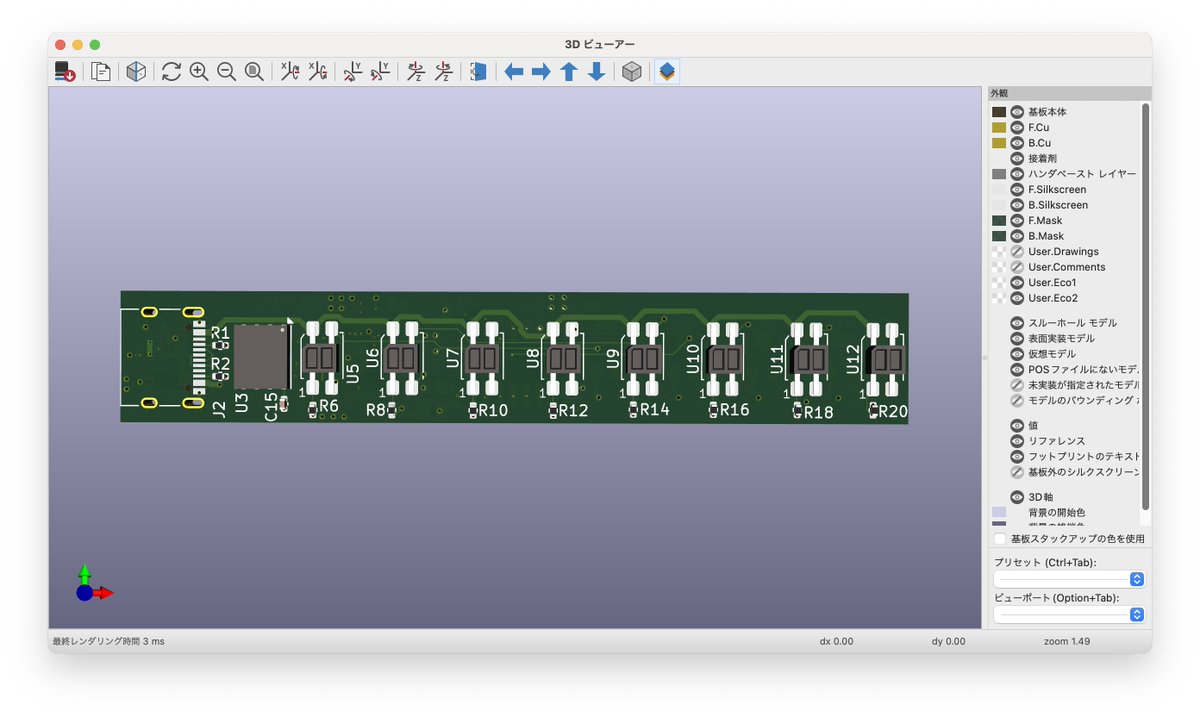This screenshot has height=717, width=1200.
Task: Click the 基板本体 color swatch
Action: pyautogui.click(x=999, y=112)
